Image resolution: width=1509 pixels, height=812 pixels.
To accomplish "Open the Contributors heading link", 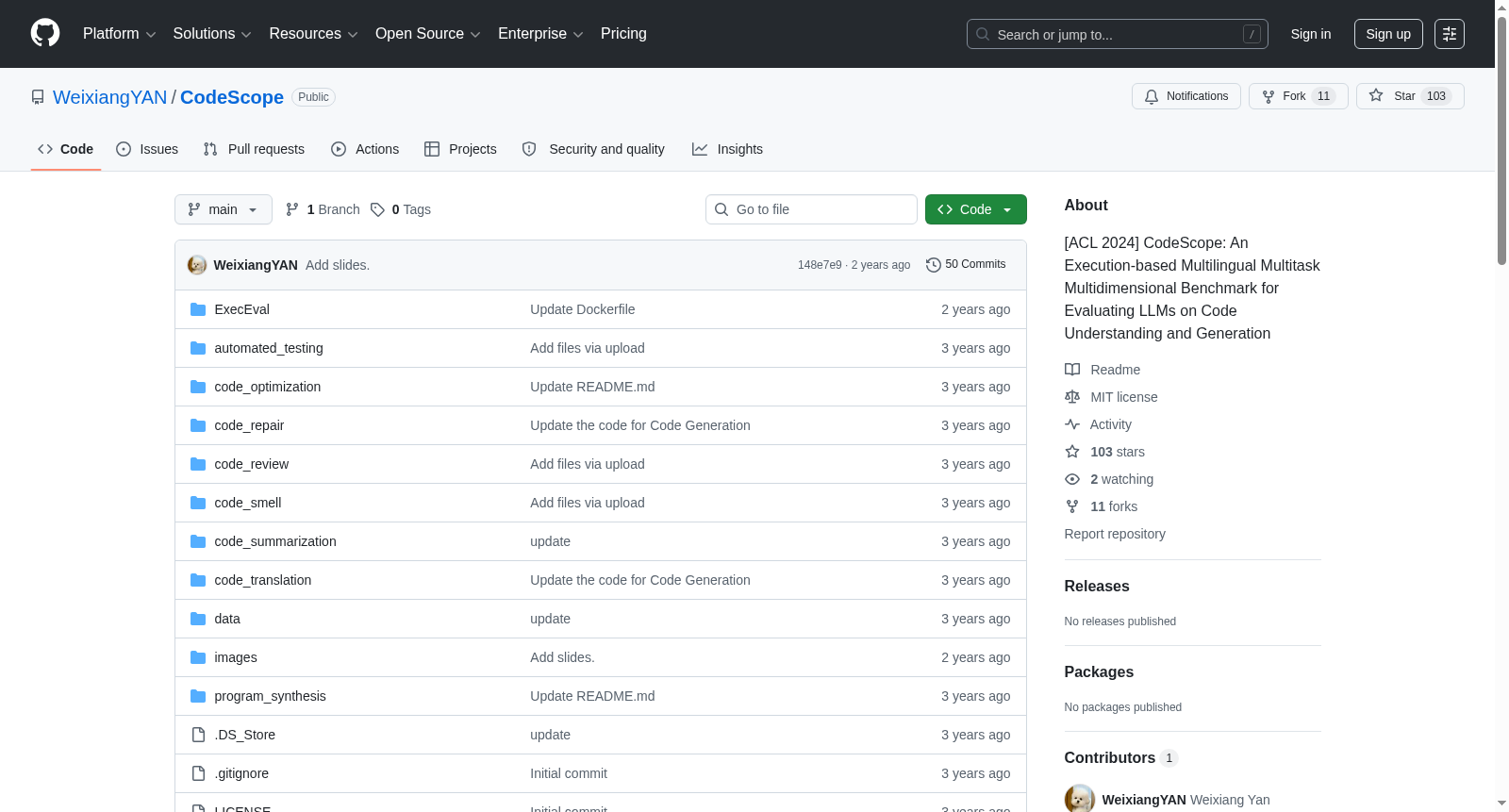I will tap(1120, 757).
